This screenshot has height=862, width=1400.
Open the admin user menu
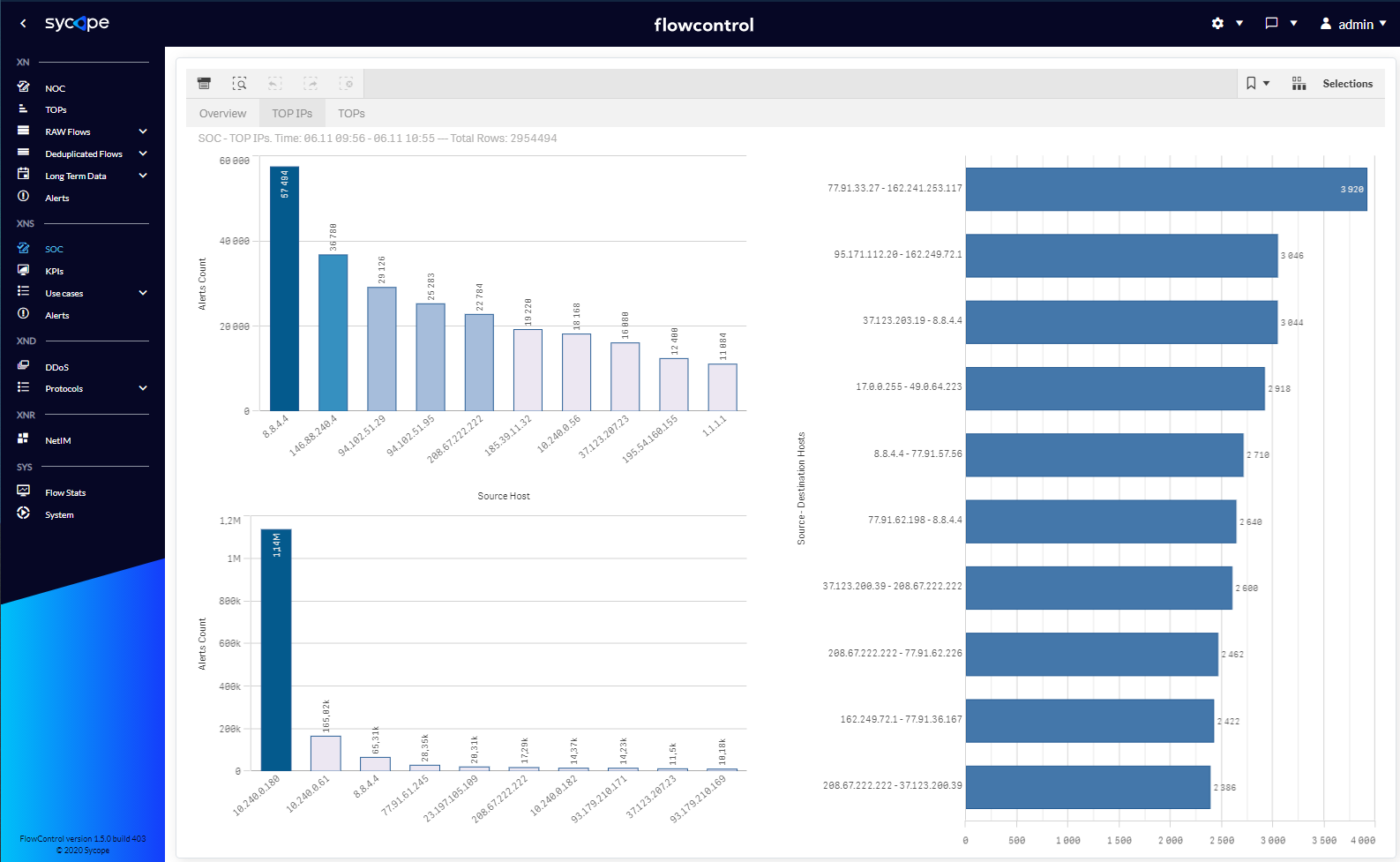pyautogui.click(x=1354, y=24)
